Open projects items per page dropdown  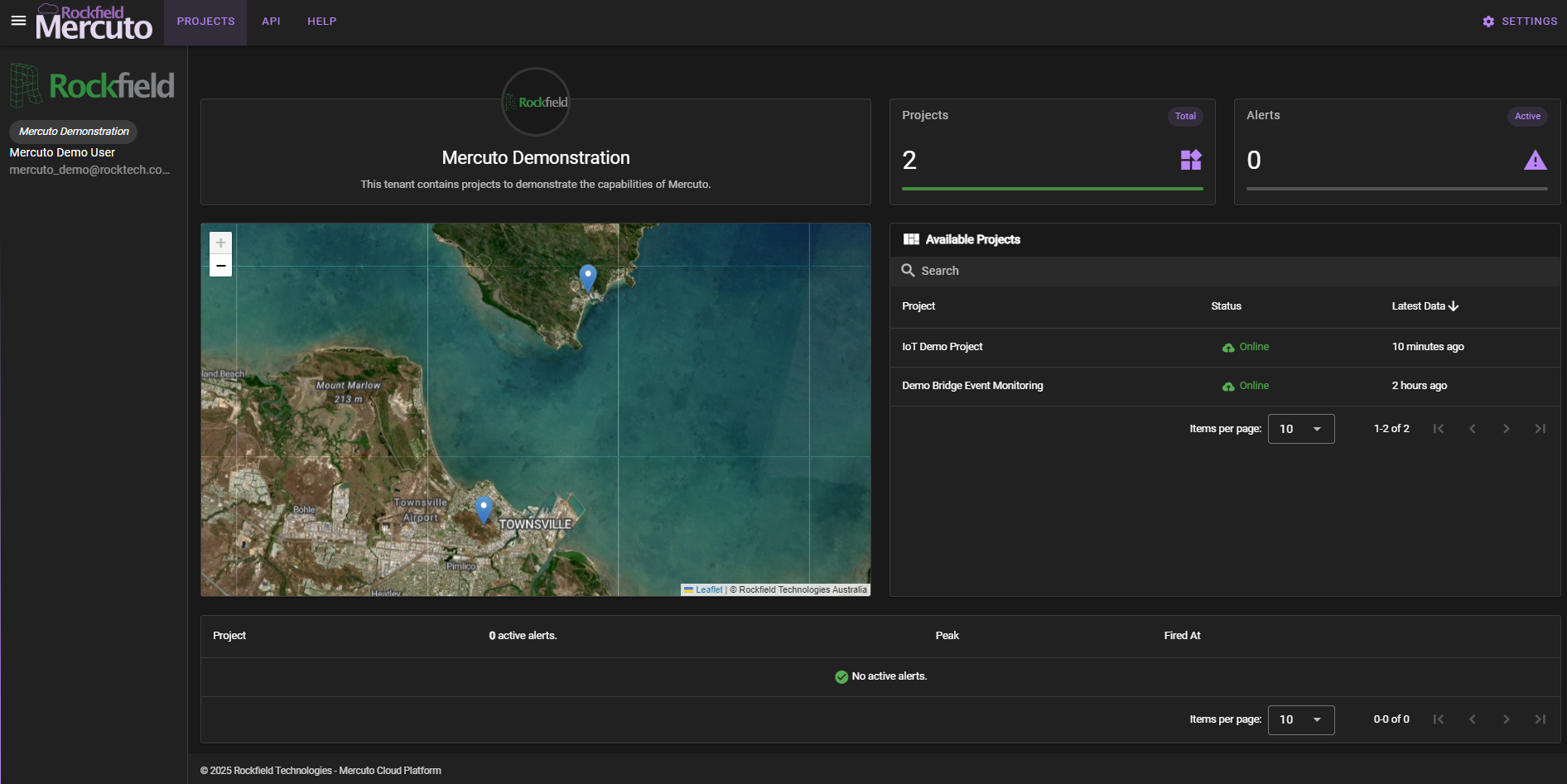tap(1301, 429)
